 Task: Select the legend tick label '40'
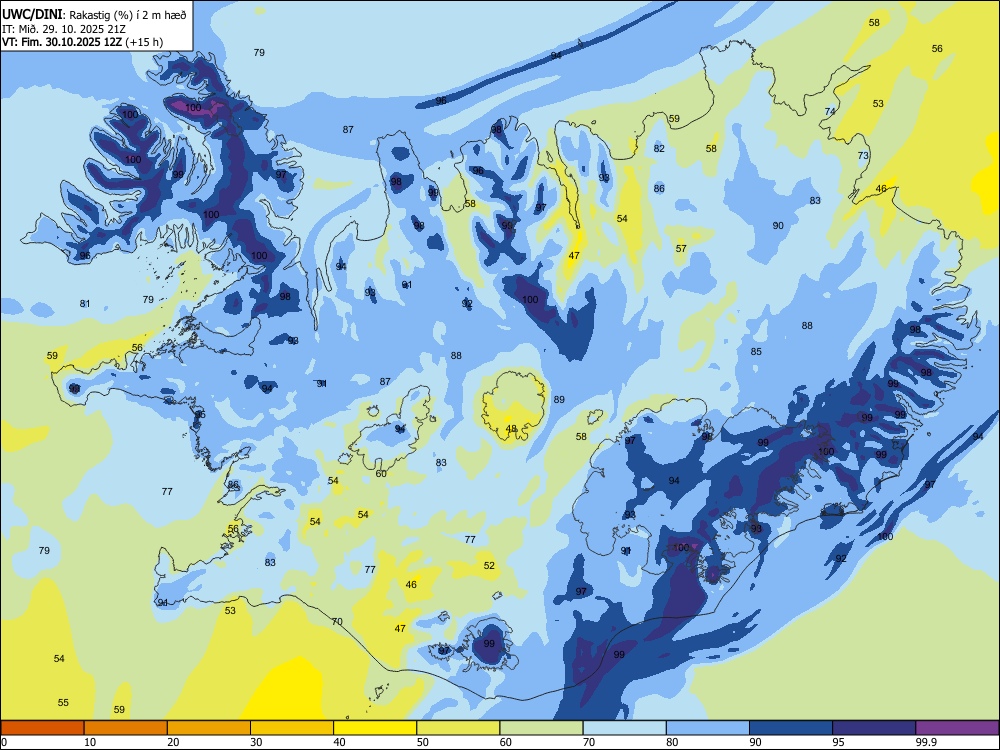pos(339,742)
